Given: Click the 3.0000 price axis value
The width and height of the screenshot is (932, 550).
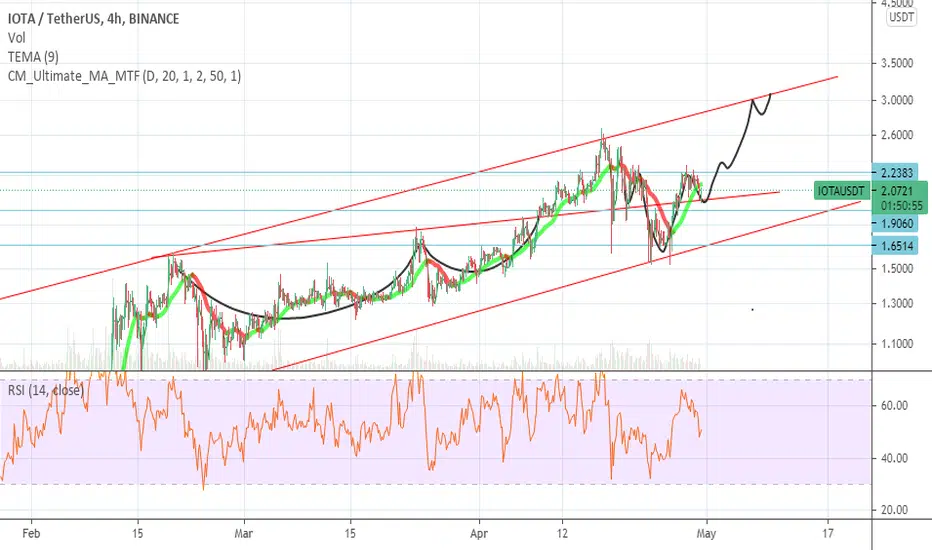Looking at the screenshot, I should click(x=897, y=100).
